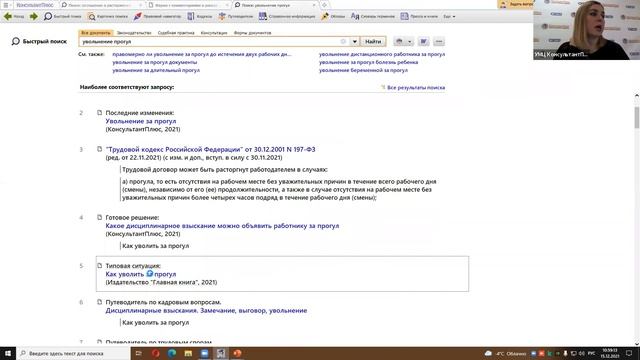Image resolution: width=640 pixels, height=360 pixels.
Task: Open snippet Как уволить за прогул under Готовое решение
Action: click(x=156, y=246)
